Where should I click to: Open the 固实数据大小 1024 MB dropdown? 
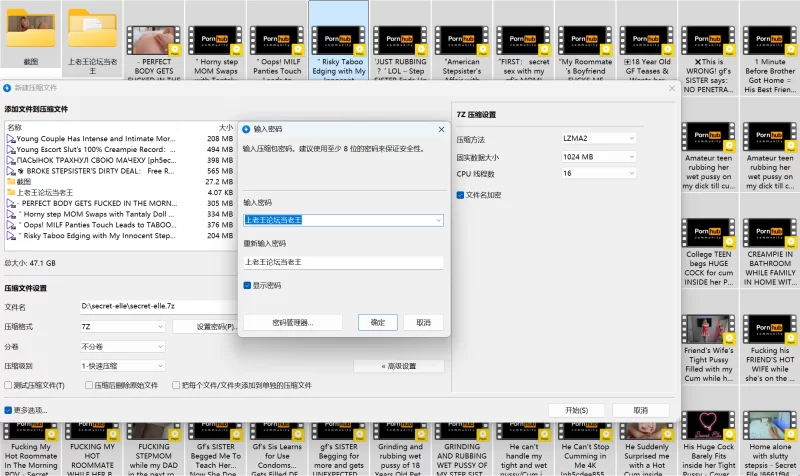(x=598, y=157)
